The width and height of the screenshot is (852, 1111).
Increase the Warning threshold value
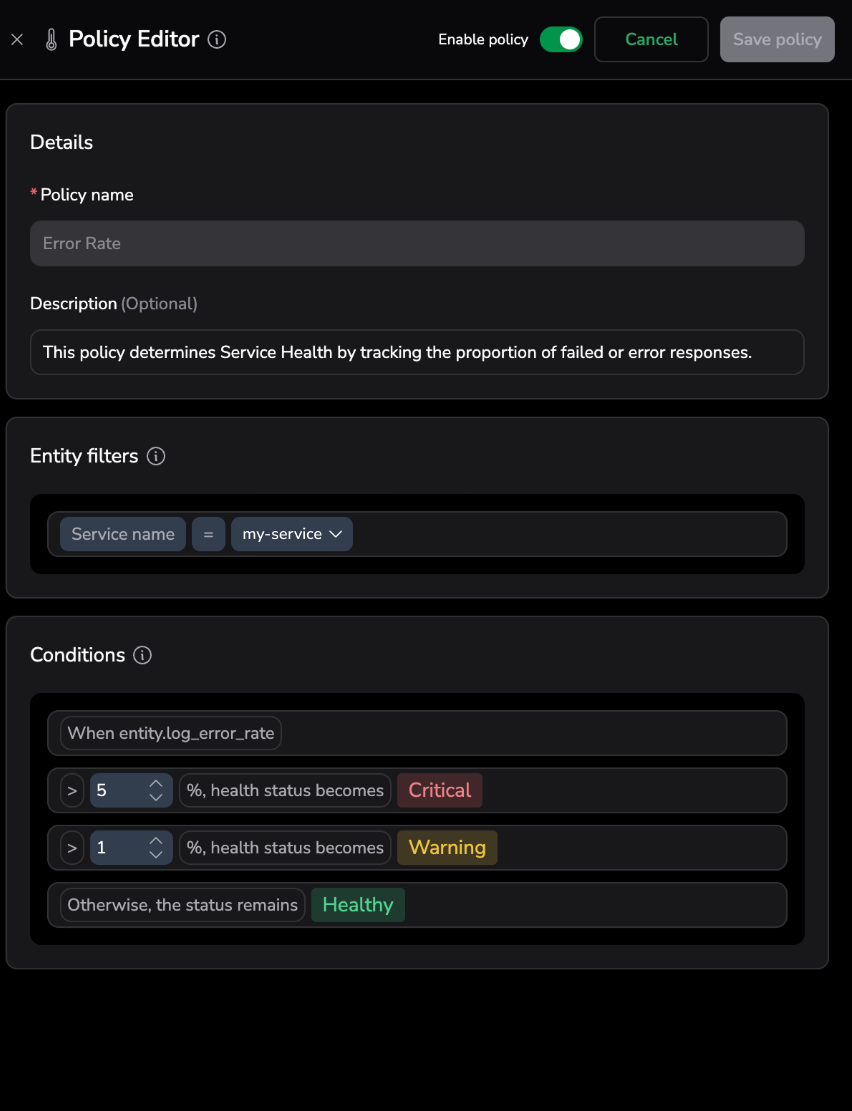click(x=156, y=841)
